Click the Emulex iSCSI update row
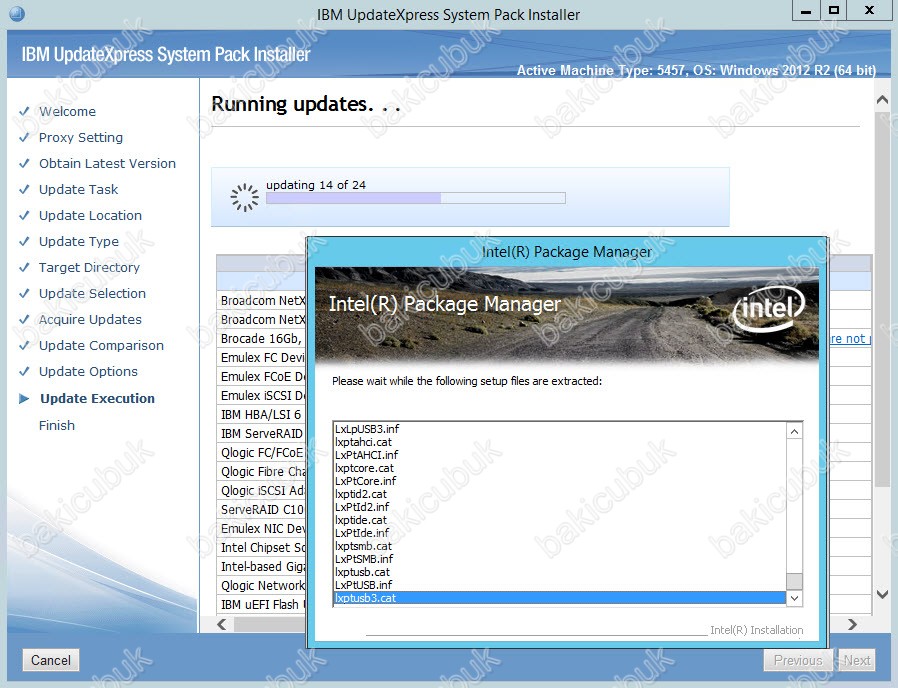This screenshot has height=688, width=898. tap(262, 395)
